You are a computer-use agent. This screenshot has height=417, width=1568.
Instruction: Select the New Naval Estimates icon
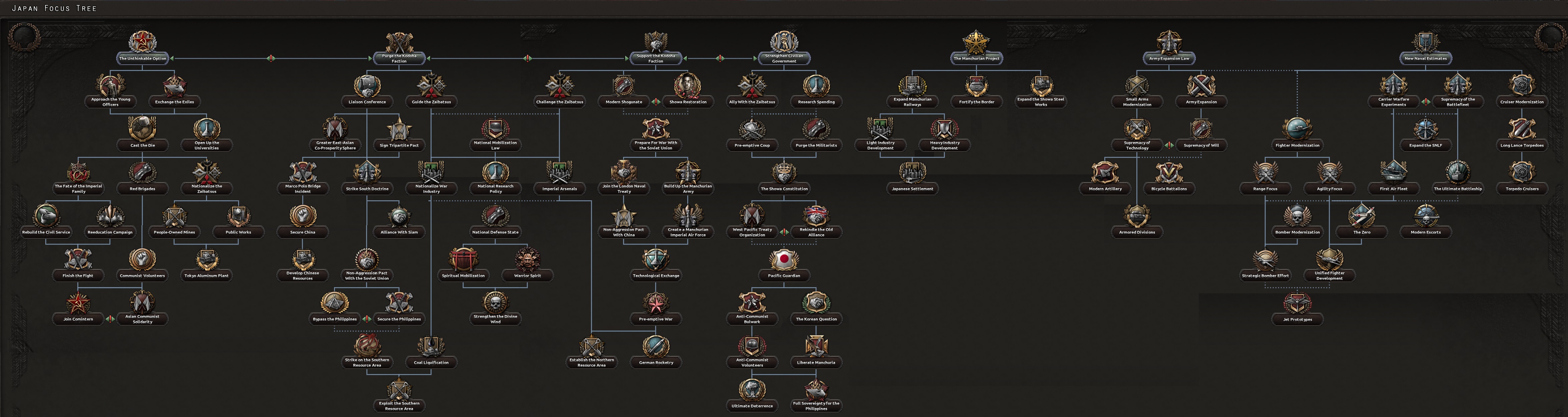[x=1425, y=42]
